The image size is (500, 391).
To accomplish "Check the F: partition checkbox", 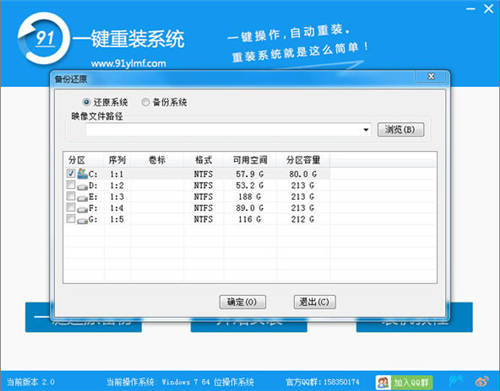I will (x=70, y=207).
